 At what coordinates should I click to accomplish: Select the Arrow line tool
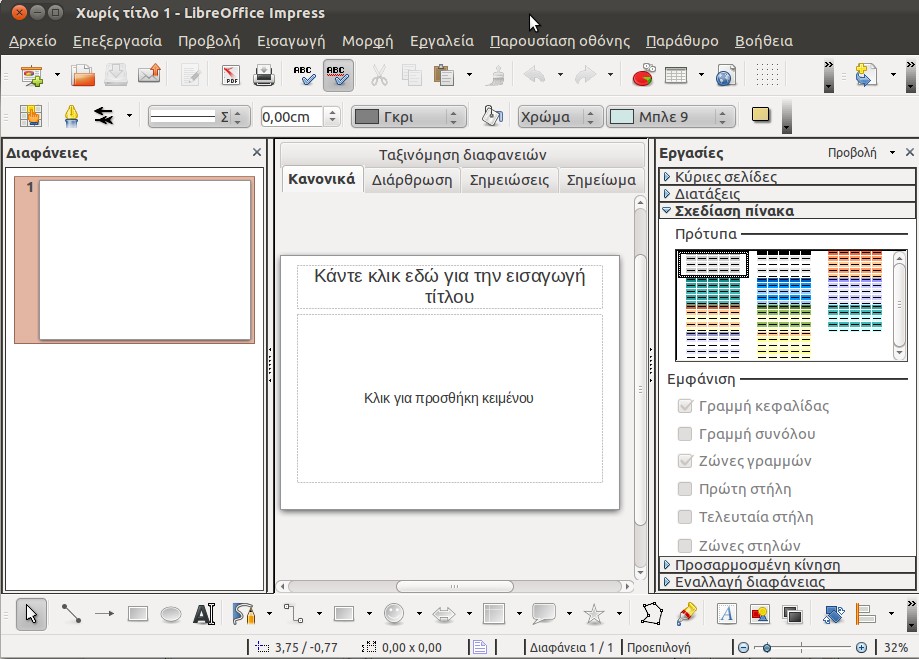point(104,614)
